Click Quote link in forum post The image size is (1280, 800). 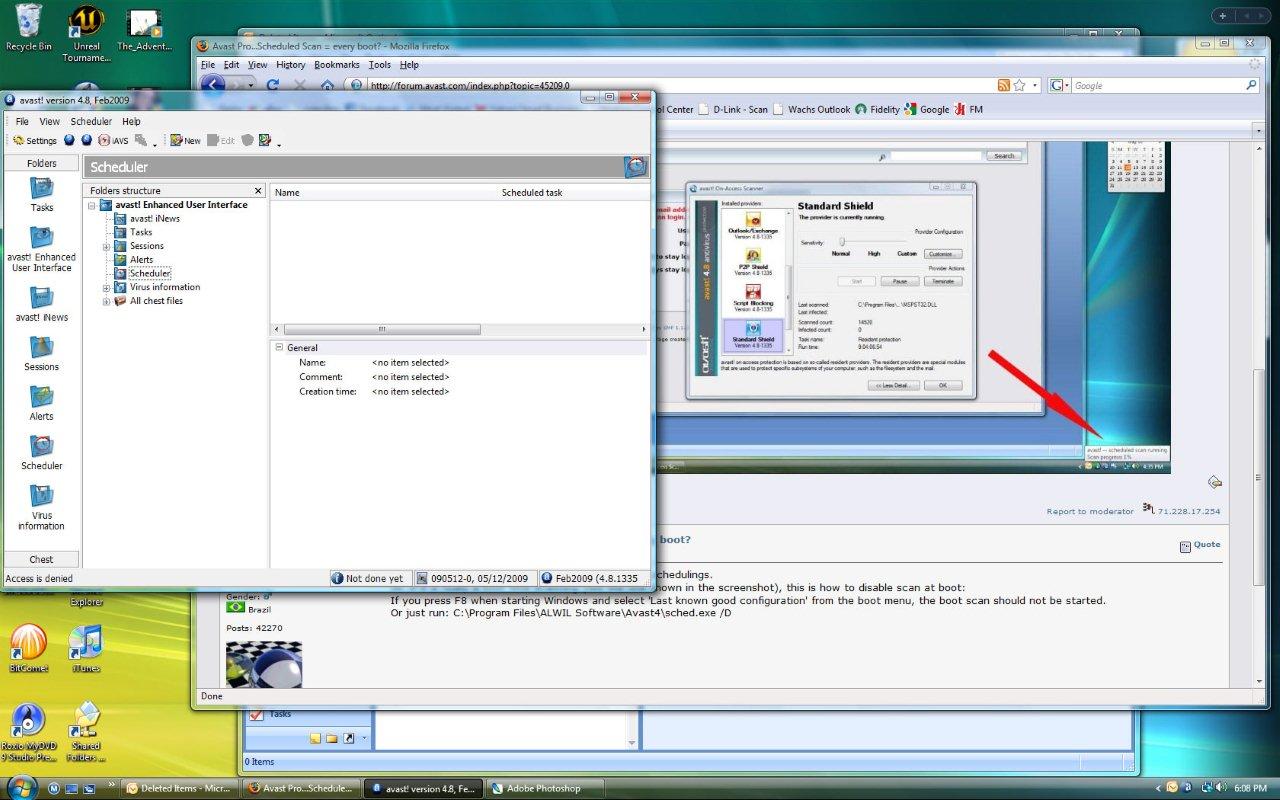(x=1207, y=545)
